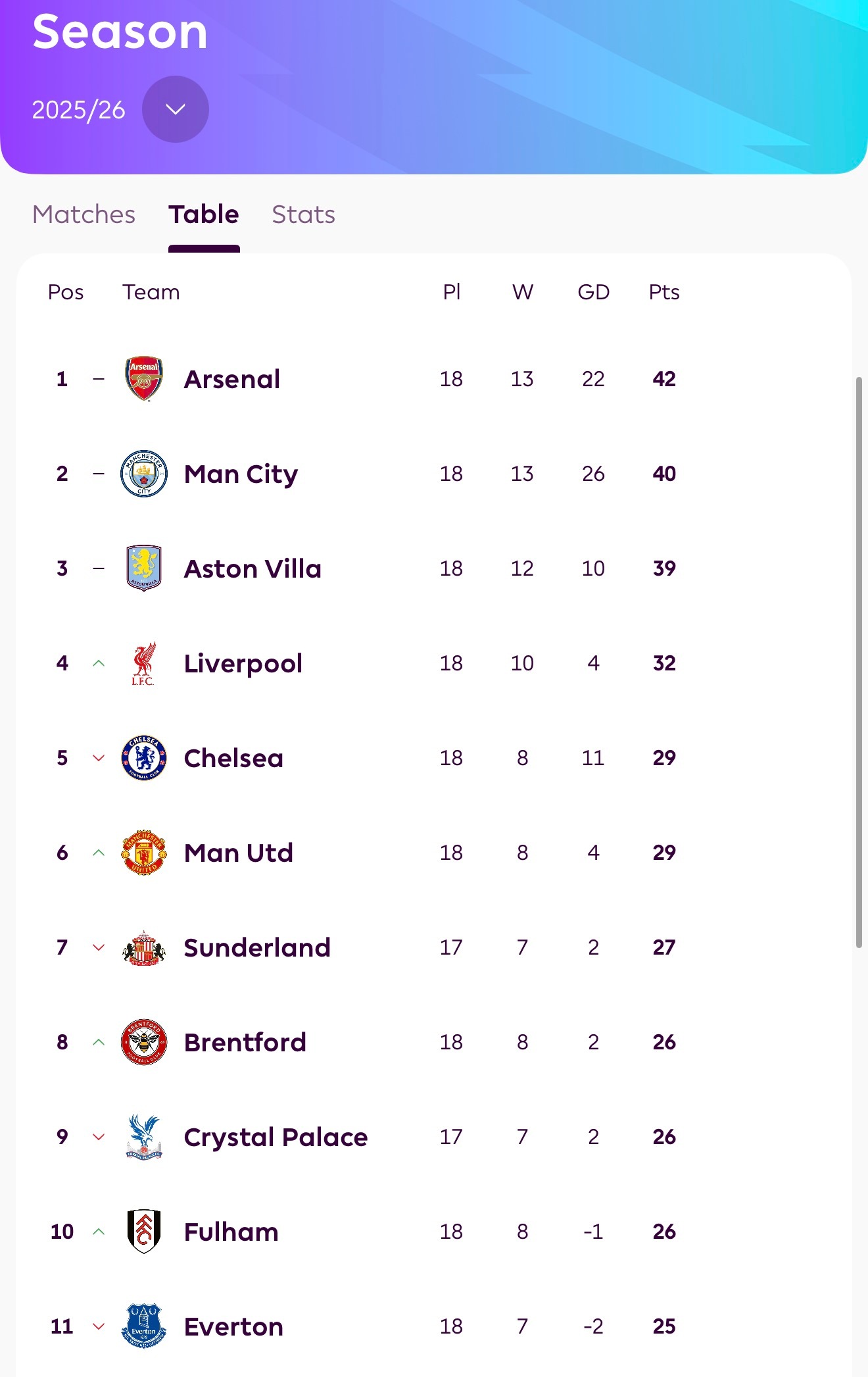Click the Sunderland club crest
The image size is (868, 1377).
point(144,947)
